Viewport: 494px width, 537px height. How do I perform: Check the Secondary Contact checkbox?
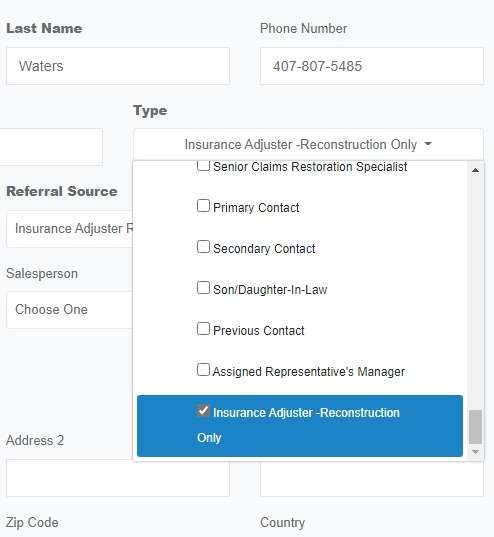pos(203,247)
